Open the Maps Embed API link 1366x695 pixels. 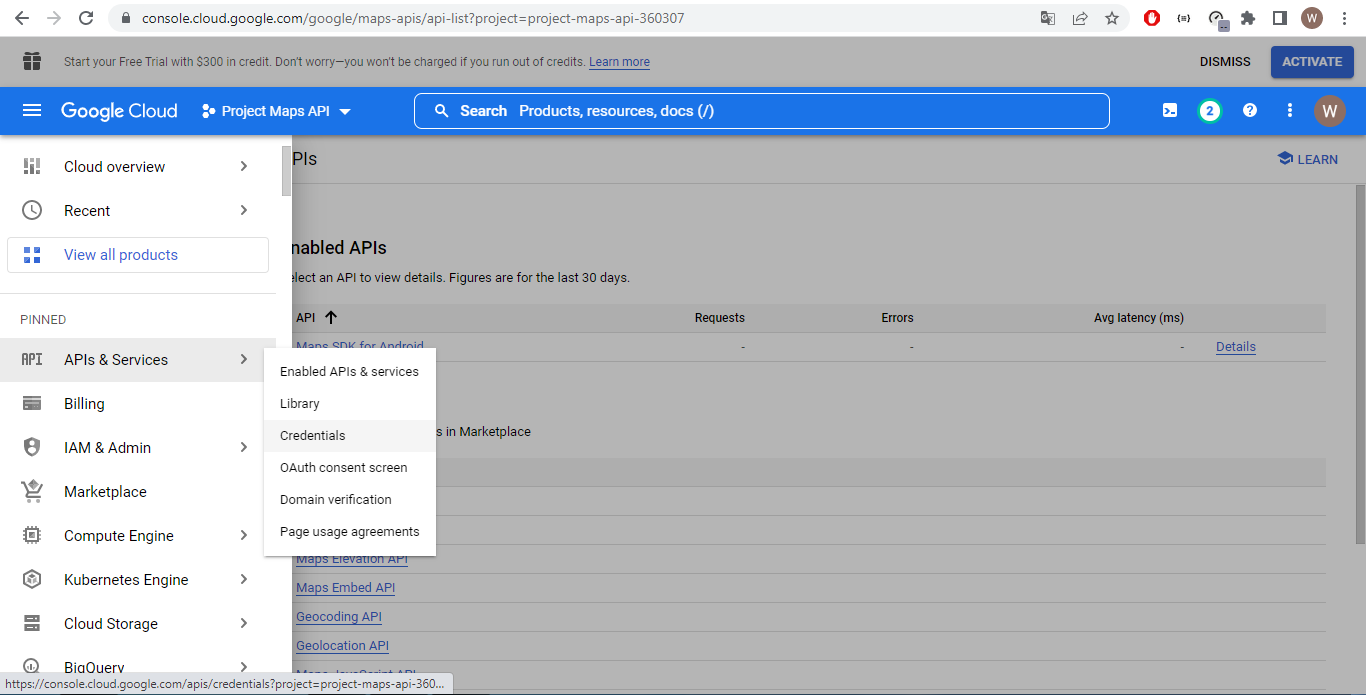tap(346, 588)
